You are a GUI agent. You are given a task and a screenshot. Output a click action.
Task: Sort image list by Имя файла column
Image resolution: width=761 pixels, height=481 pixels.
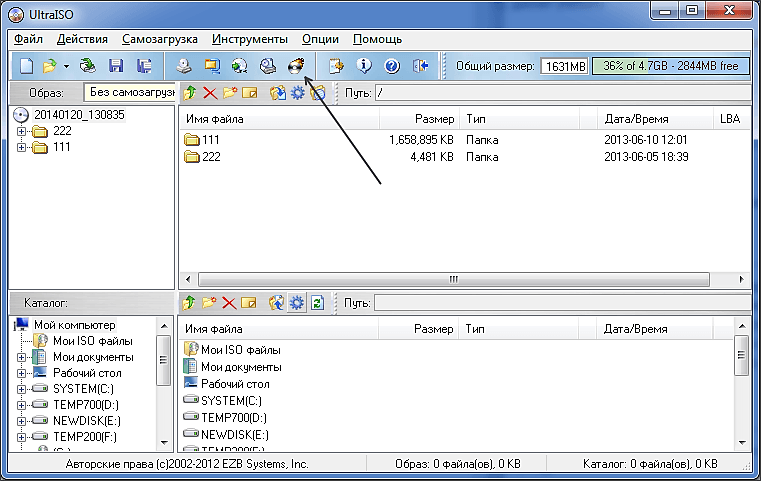(x=279, y=119)
